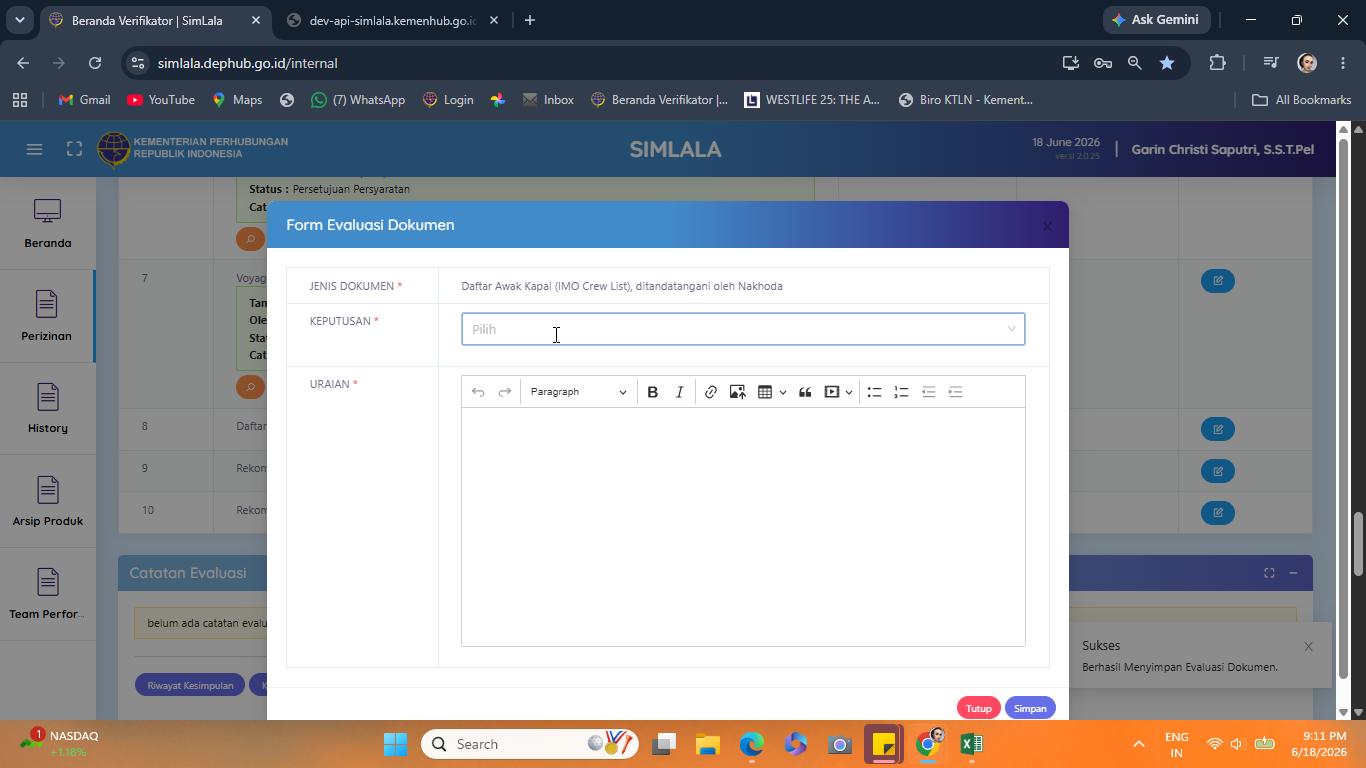Click the Ask Gemini button
1366x768 pixels.
pyautogui.click(x=1157, y=20)
